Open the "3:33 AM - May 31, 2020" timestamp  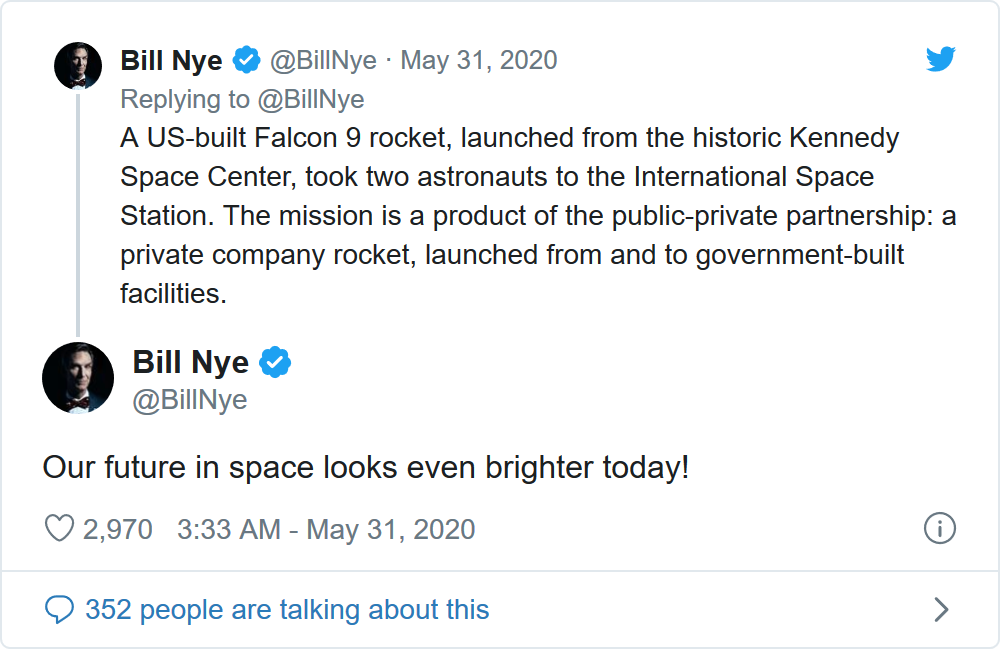(326, 528)
